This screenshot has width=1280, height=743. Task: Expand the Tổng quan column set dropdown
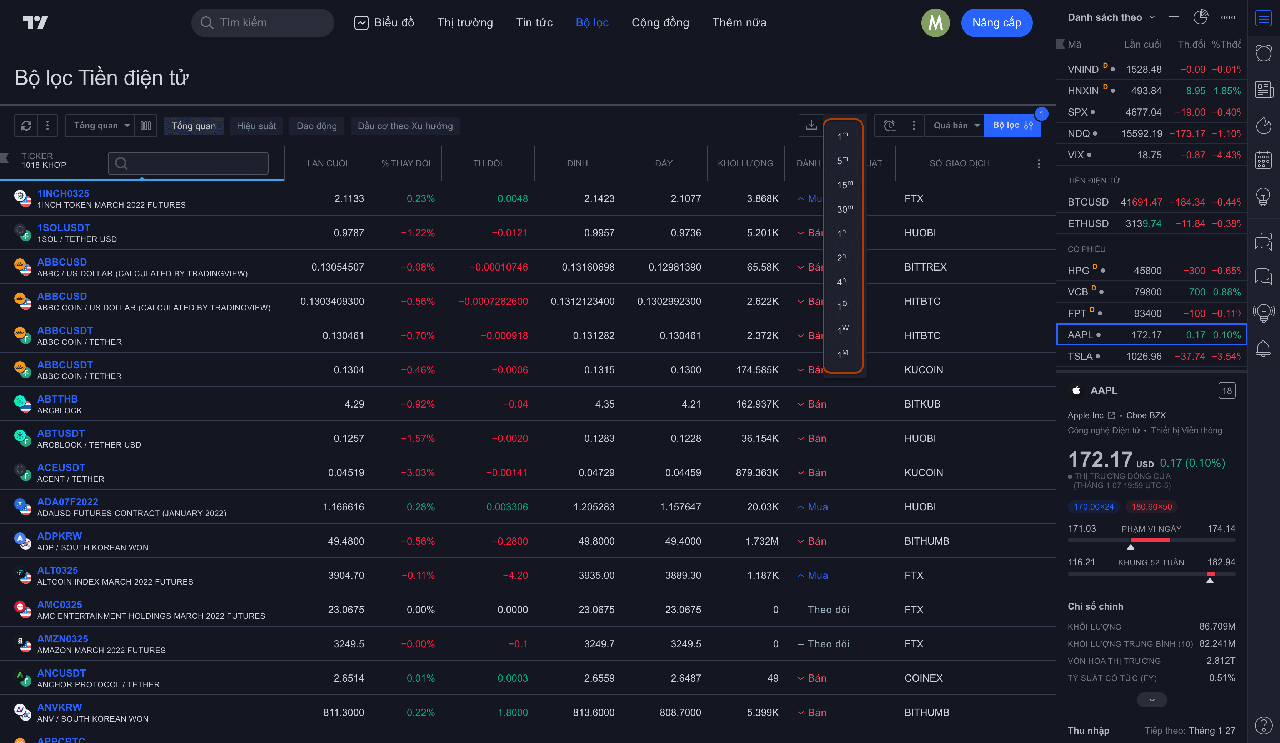pos(101,126)
